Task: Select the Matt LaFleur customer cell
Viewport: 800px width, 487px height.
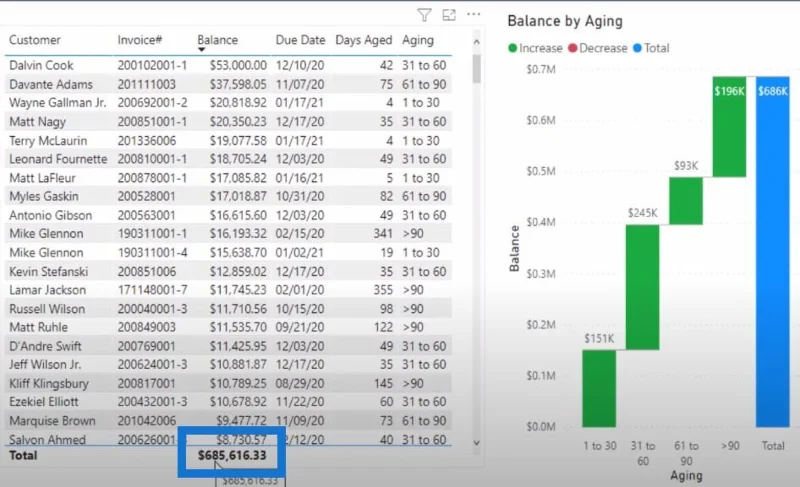Action: 42,178
